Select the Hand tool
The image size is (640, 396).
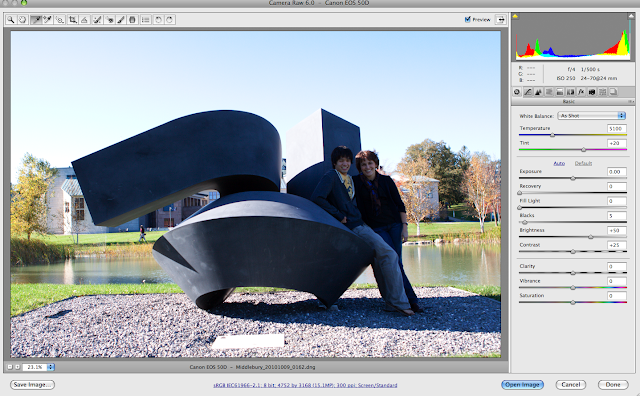23,20
